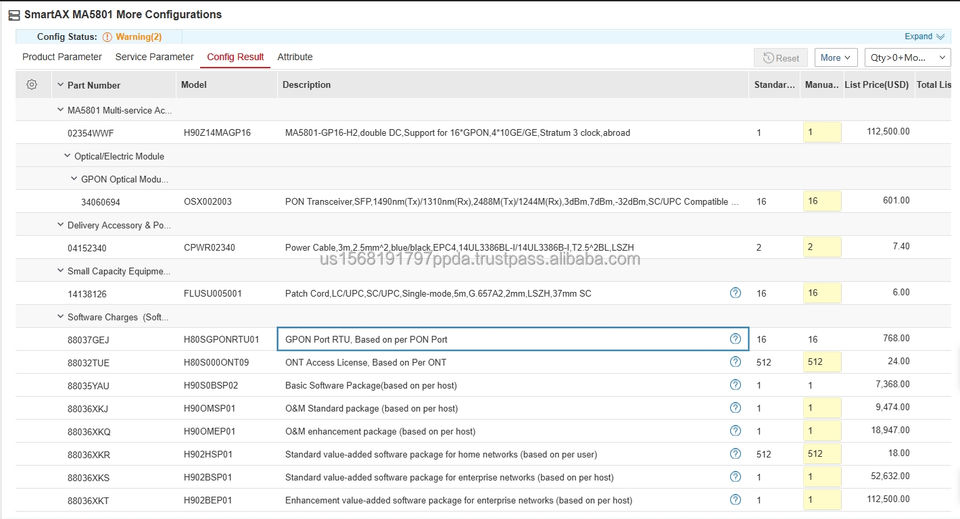Open the Qty>0+Mo... filter dropdown
Image resolution: width=960 pixels, height=519 pixels.
(906, 58)
